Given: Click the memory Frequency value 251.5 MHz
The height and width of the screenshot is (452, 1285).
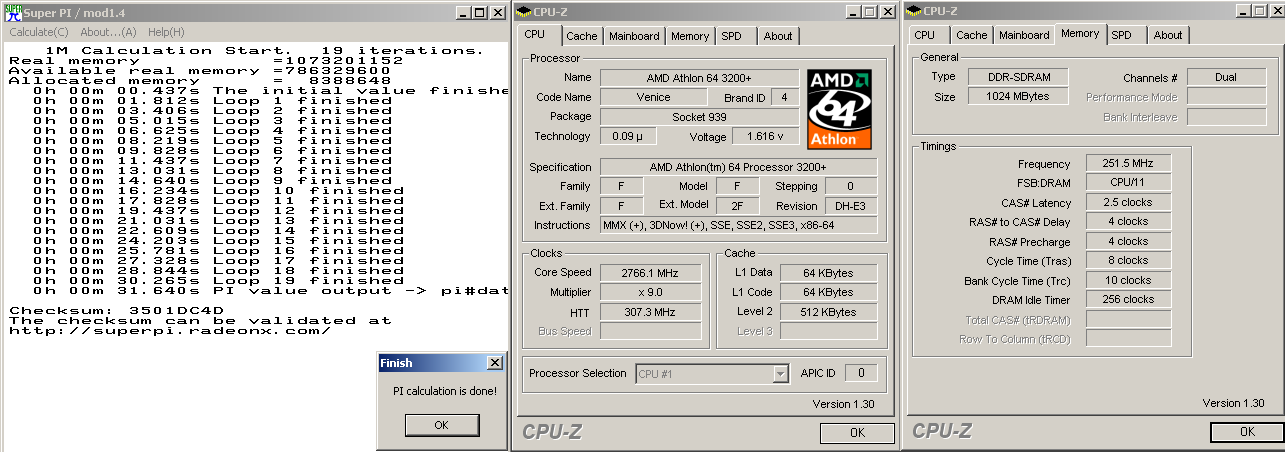Looking at the screenshot, I should pyautogui.click(x=1128, y=164).
